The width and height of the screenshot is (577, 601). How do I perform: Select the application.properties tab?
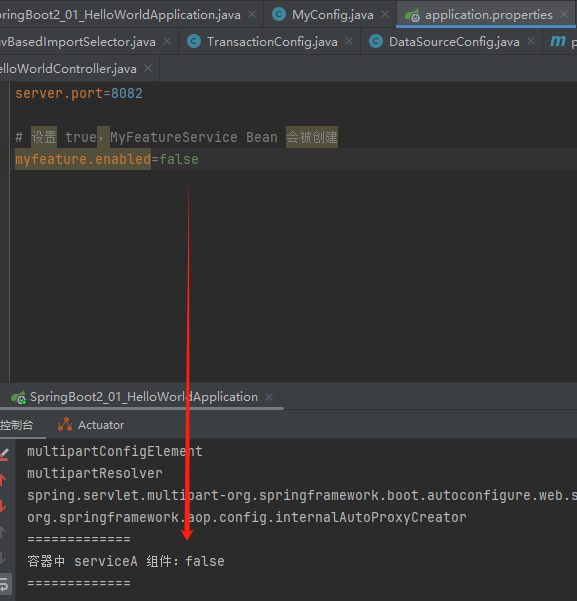coord(488,15)
